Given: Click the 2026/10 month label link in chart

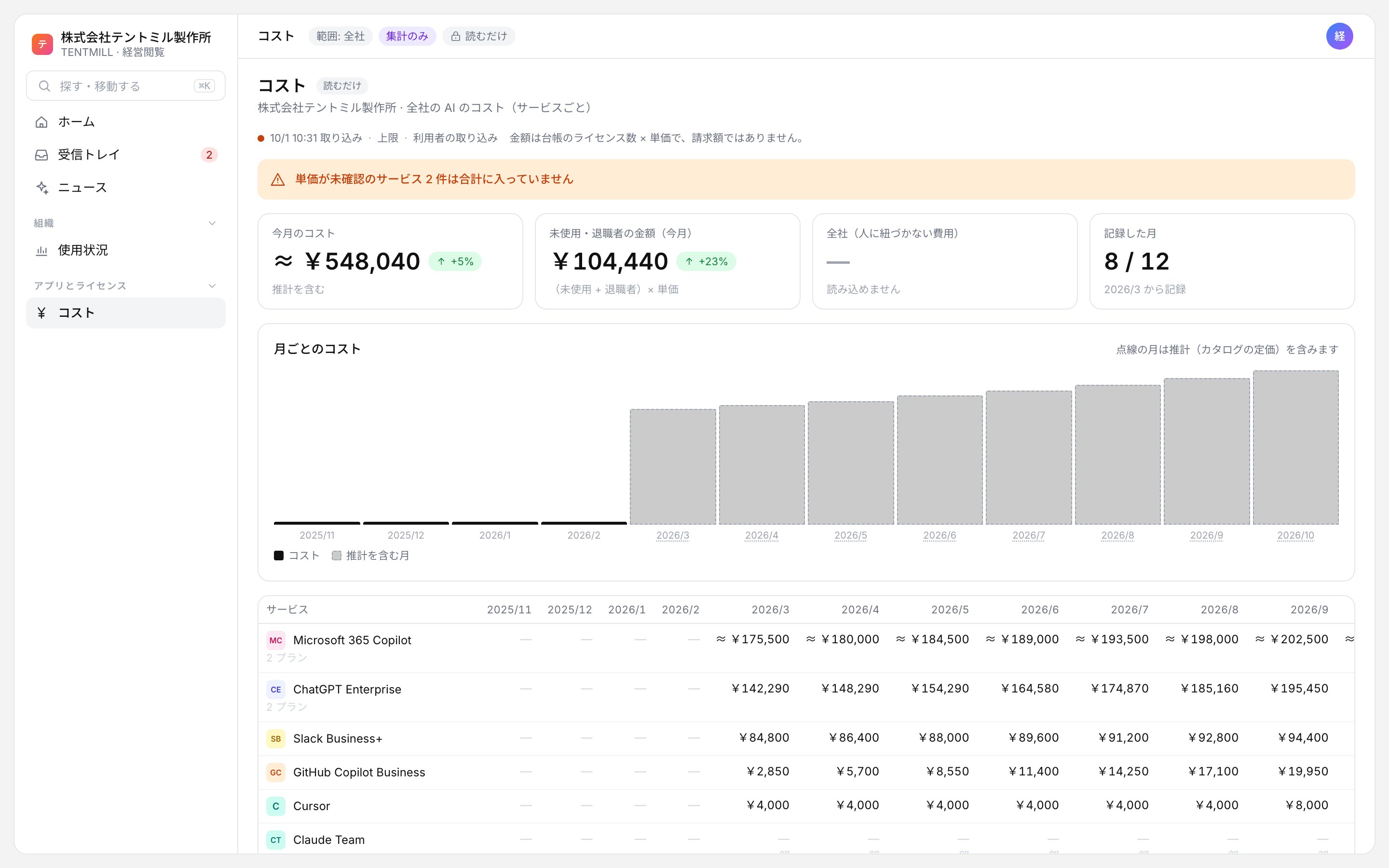Looking at the screenshot, I should (1295, 535).
